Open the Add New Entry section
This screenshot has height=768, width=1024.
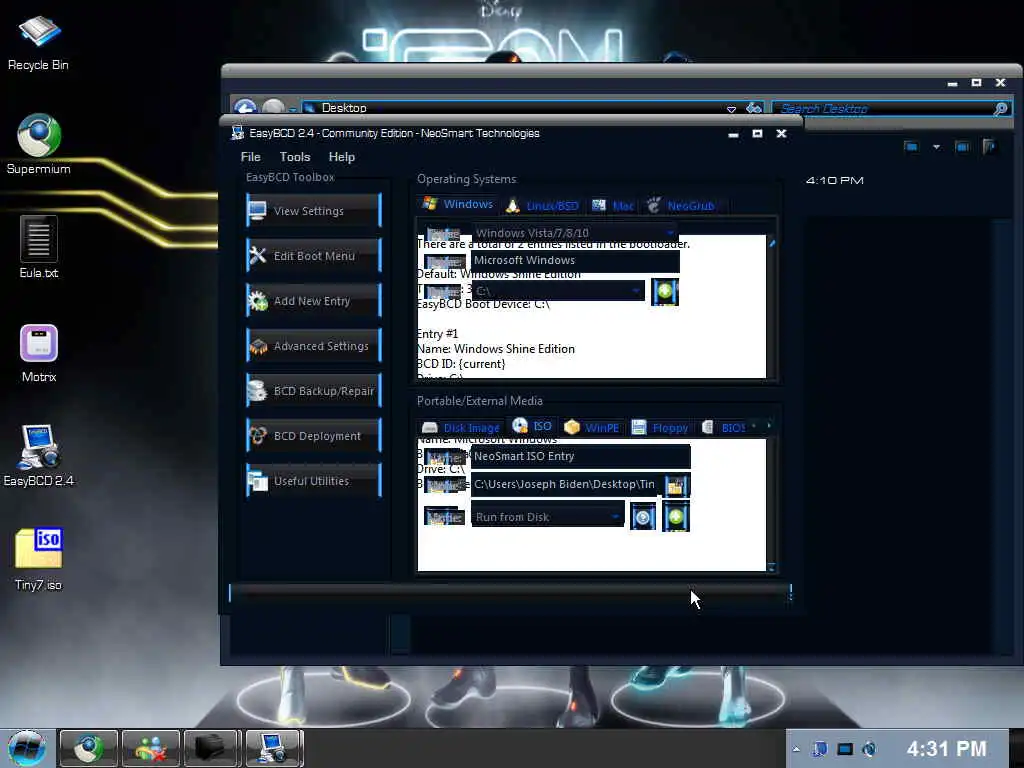tap(313, 300)
